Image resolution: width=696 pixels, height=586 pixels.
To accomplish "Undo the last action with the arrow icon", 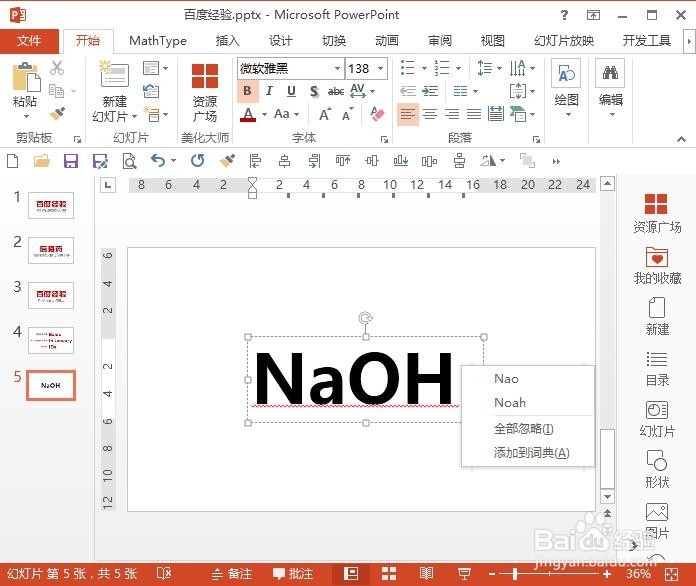I will (x=158, y=160).
